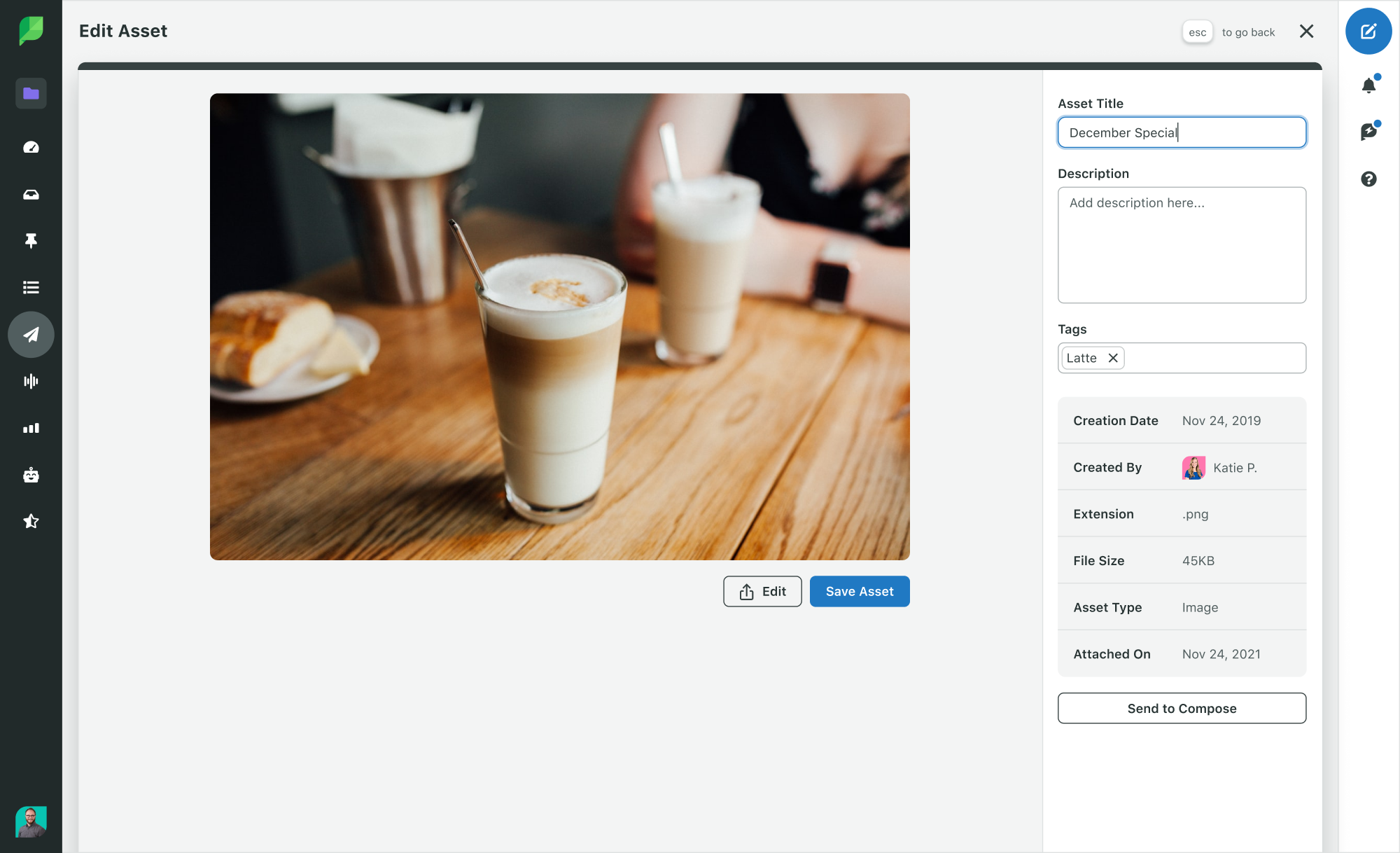Open the bot automation icon
The image size is (1400, 853).
31,475
